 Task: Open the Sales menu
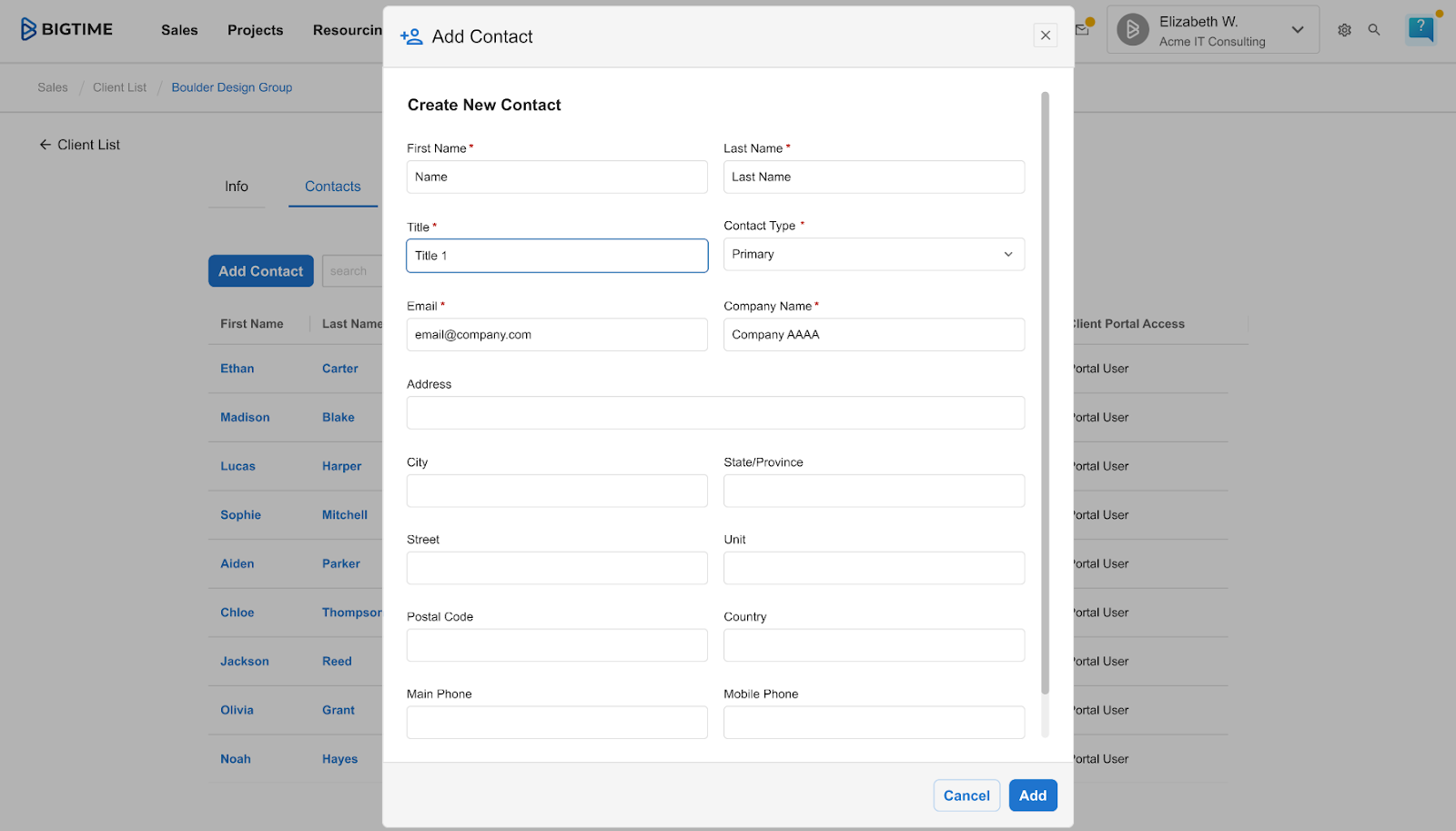click(x=178, y=29)
